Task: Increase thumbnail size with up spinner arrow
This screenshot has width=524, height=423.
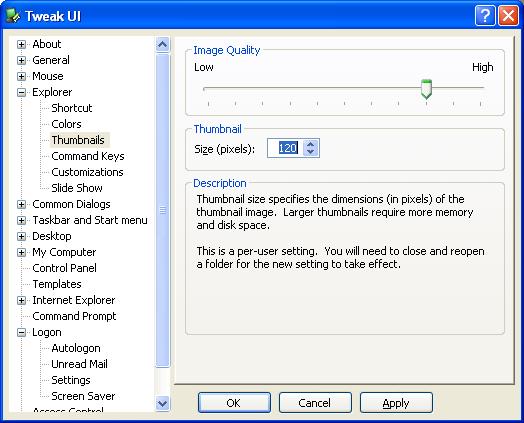Action: tap(310, 144)
